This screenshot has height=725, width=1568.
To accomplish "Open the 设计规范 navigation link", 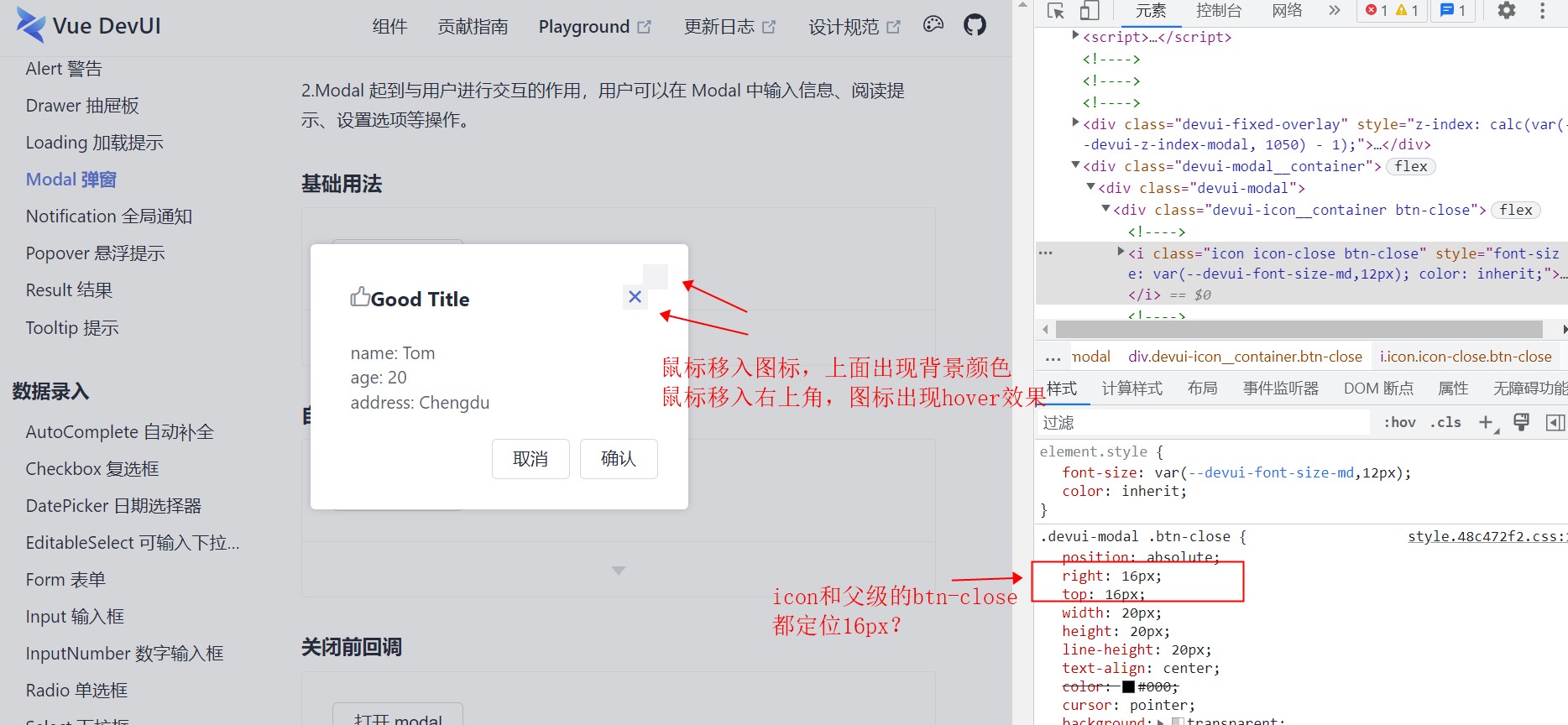I will [855, 27].
